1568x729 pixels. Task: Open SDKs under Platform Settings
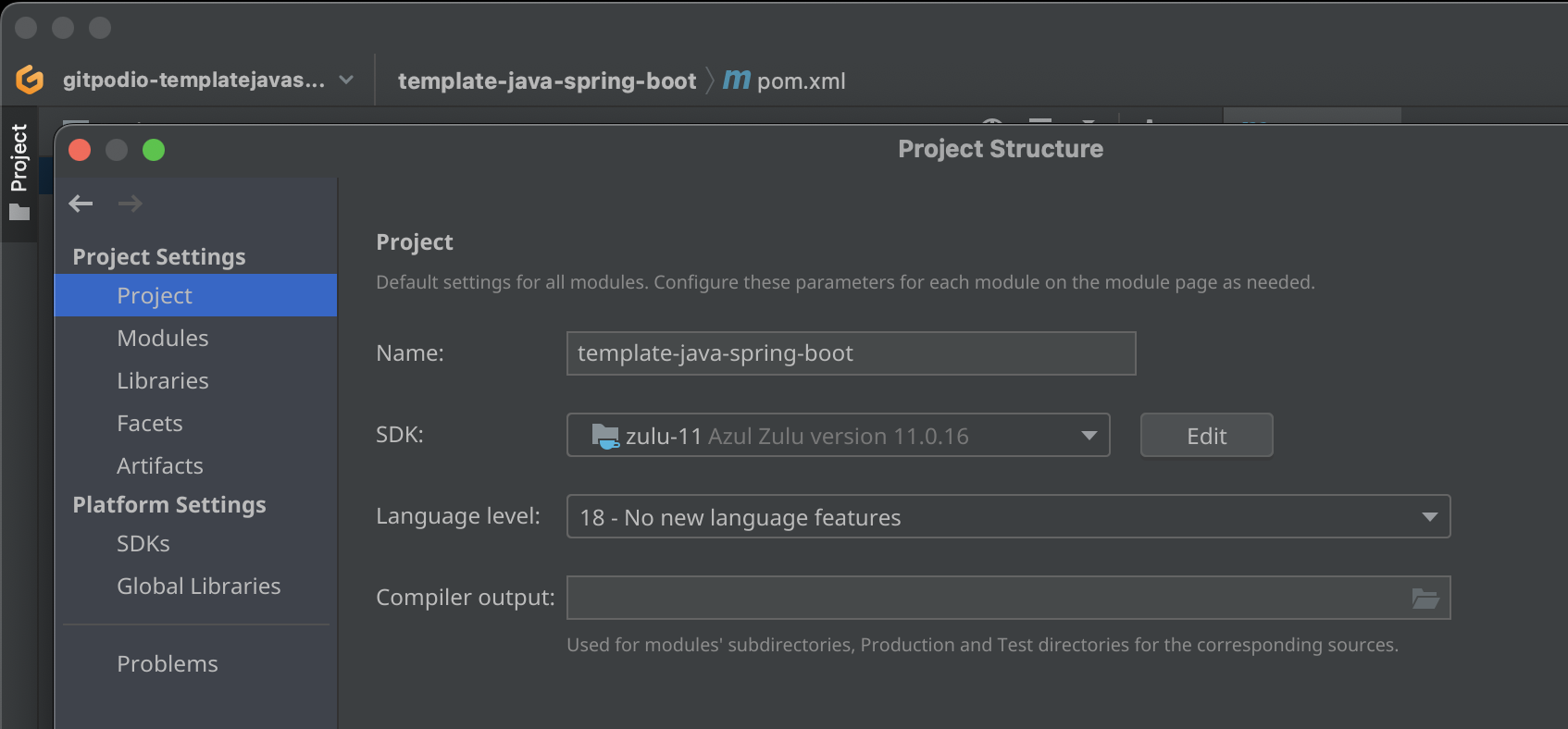(143, 543)
